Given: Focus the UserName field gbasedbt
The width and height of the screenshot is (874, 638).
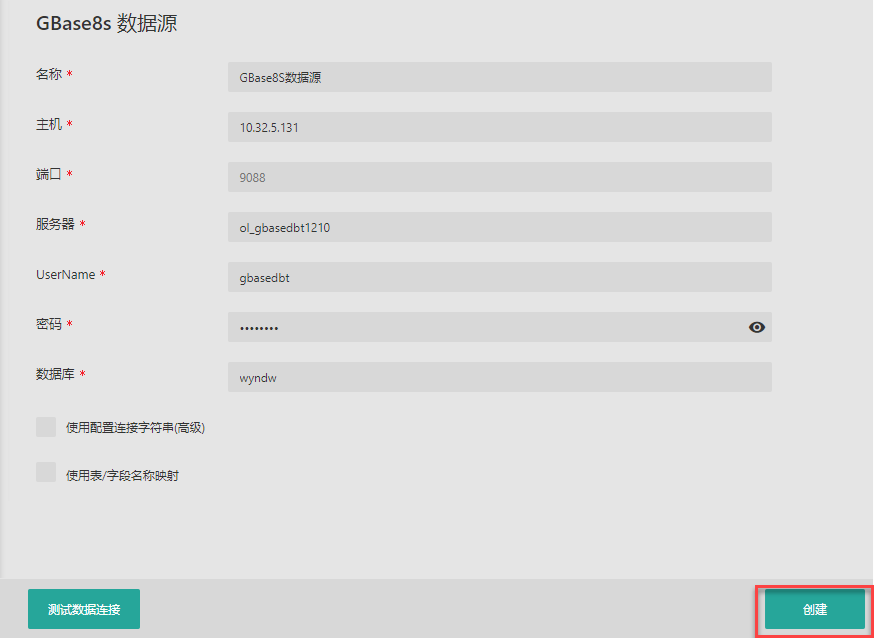Looking at the screenshot, I should tap(499, 277).
